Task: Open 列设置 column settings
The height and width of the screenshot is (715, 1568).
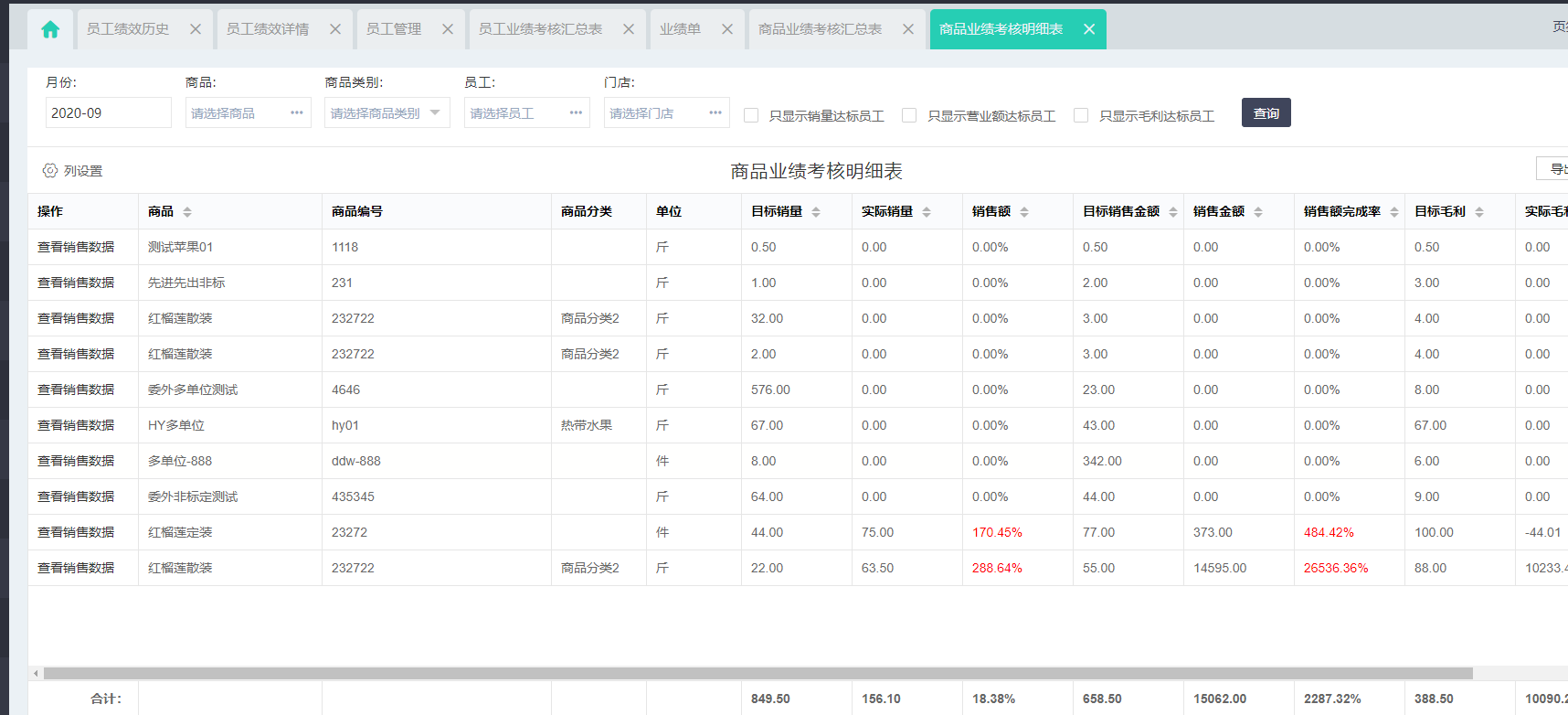Action: [73, 171]
